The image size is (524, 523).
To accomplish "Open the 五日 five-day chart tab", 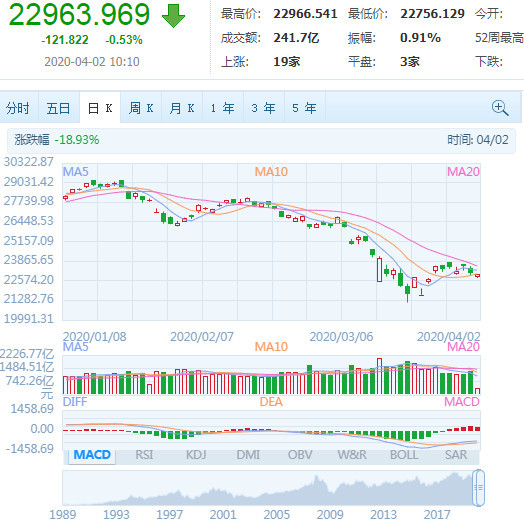I will (x=58, y=108).
